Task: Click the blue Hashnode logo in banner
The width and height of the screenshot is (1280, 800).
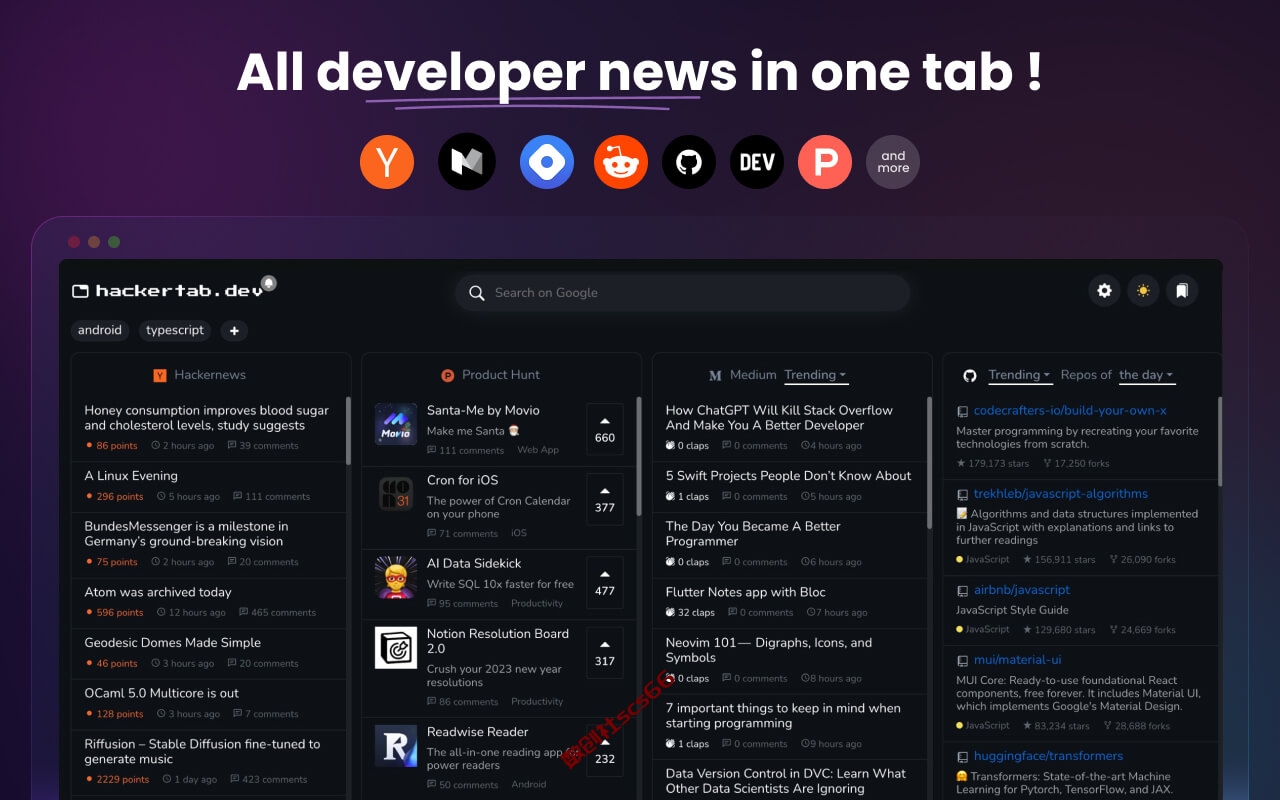Action: [x=547, y=161]
